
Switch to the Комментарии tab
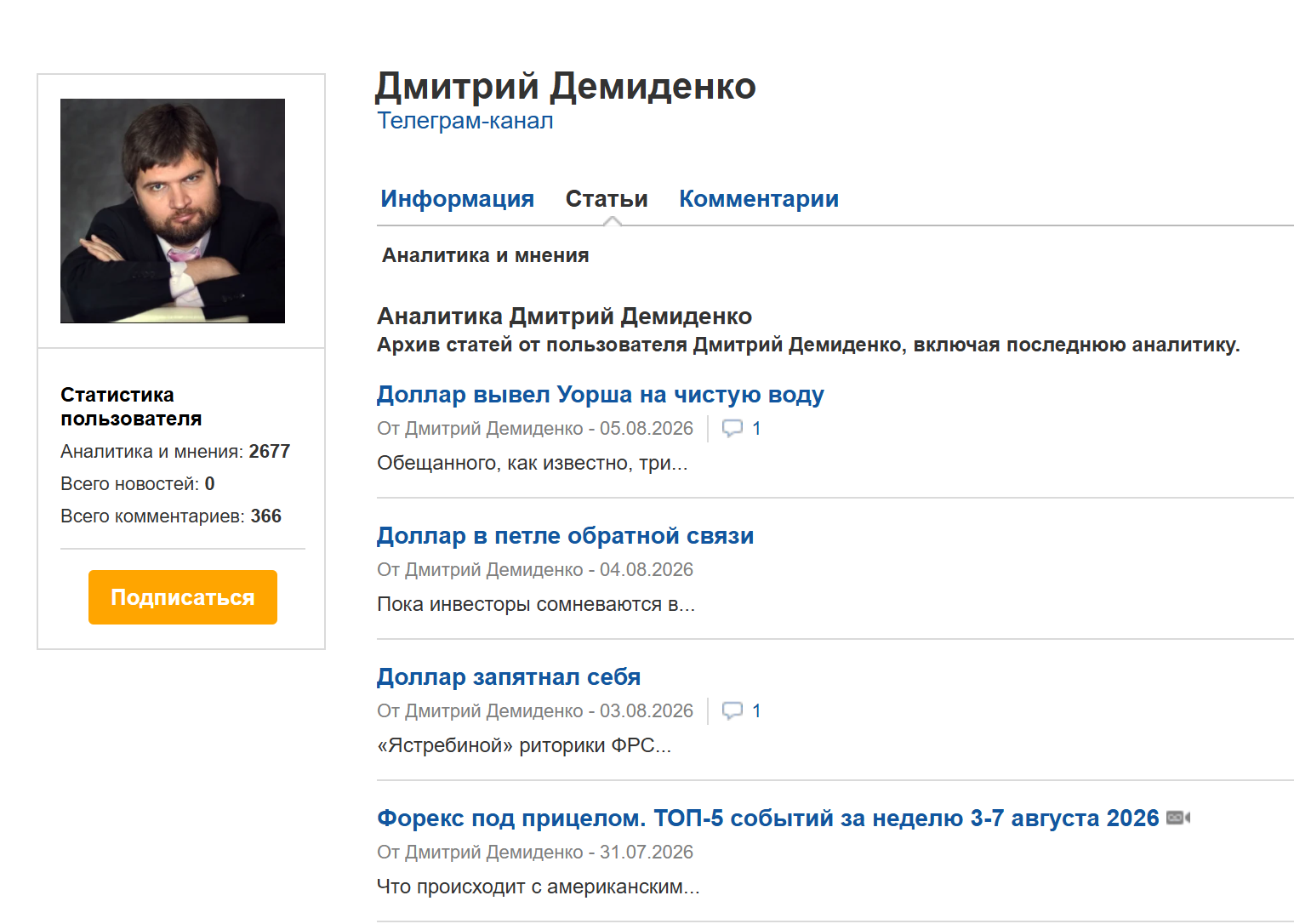coord(758,198)
